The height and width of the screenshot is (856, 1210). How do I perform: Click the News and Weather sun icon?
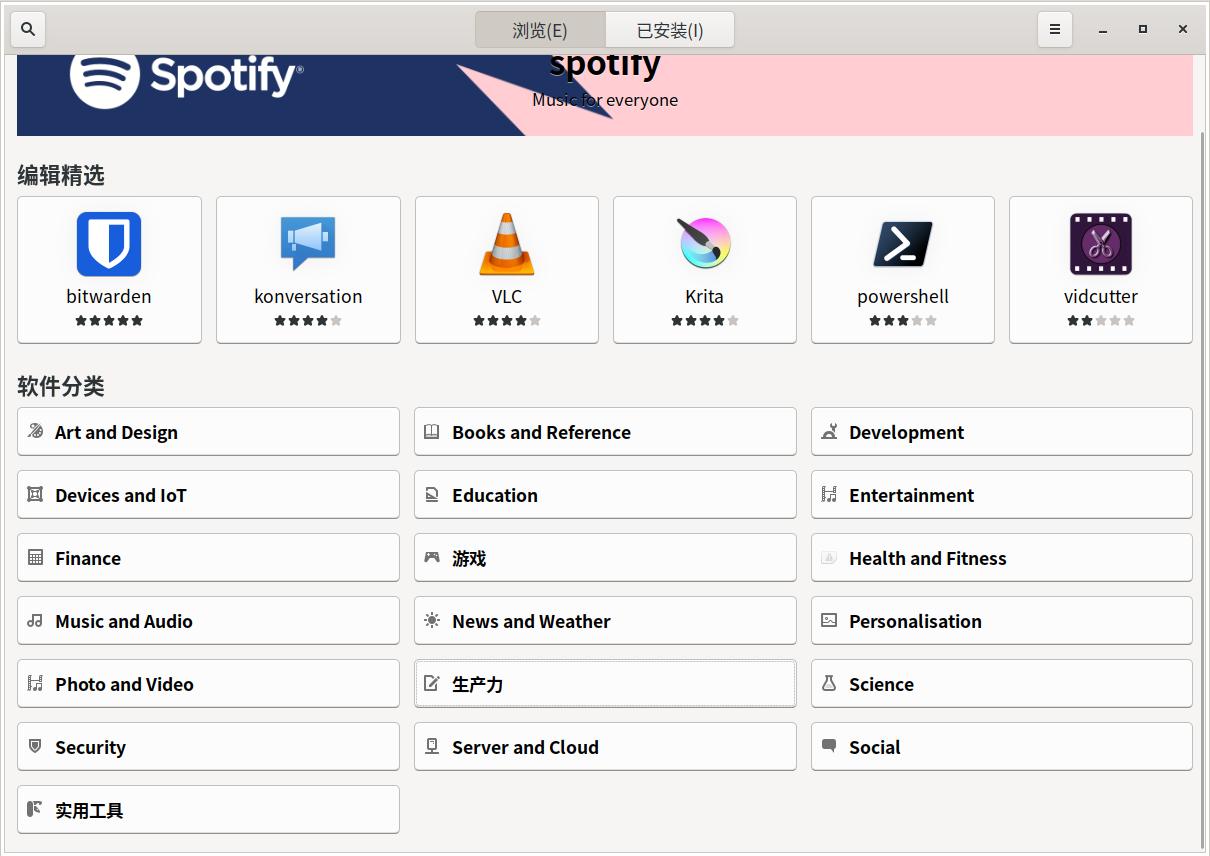point(432,621)
